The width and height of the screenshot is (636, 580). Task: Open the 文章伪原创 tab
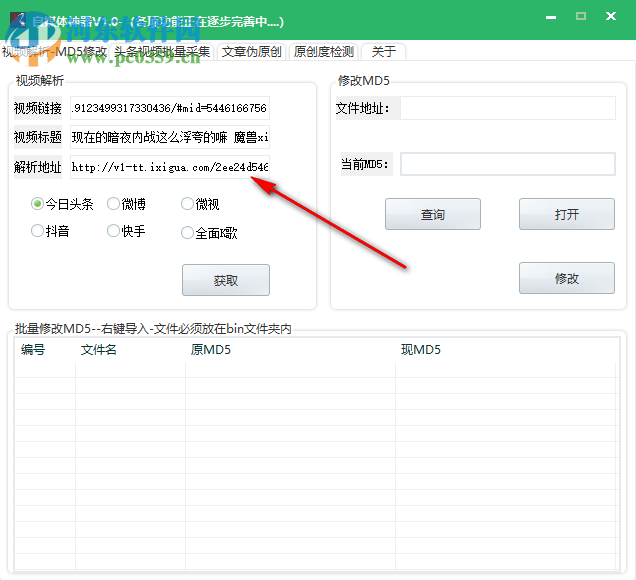point(251,52)
